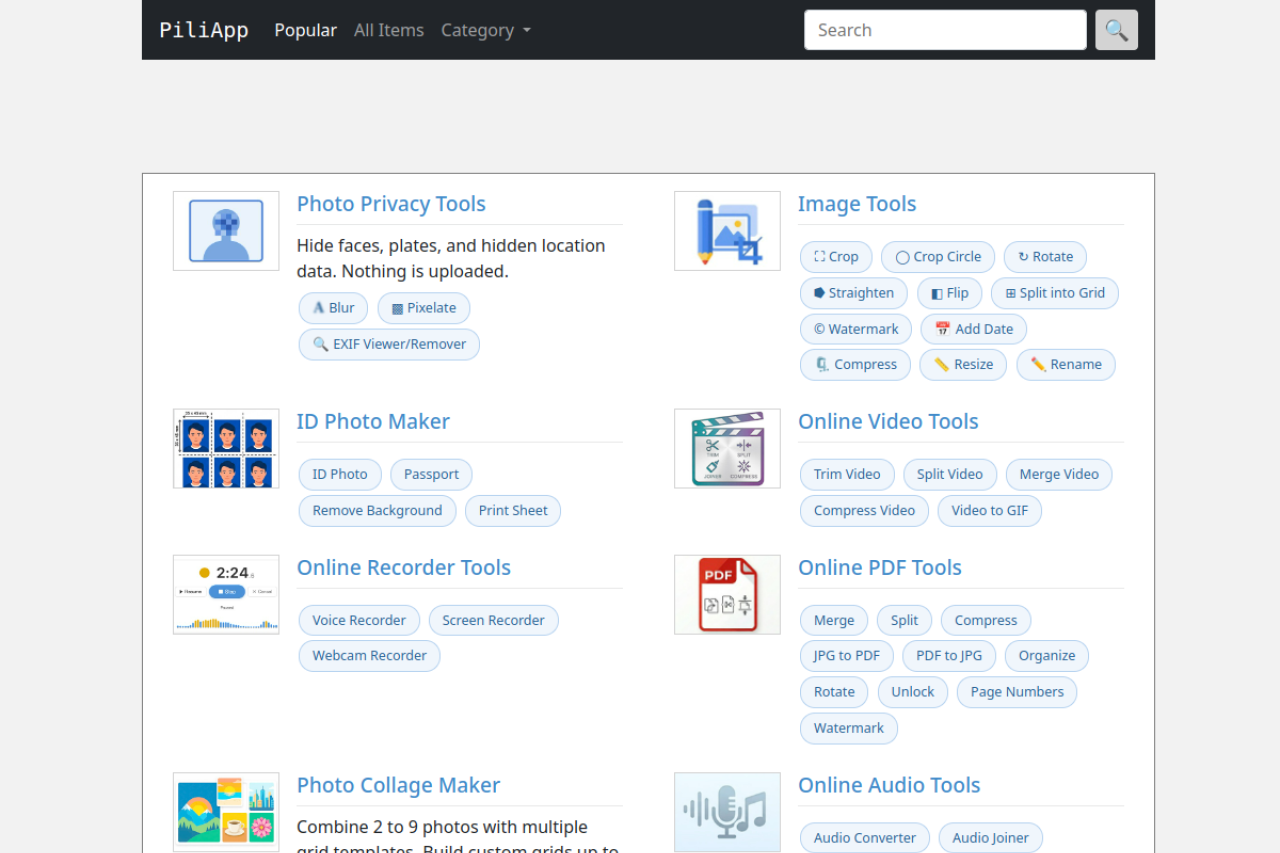
Task: Open the Flip tool
Action: [950, 293]
